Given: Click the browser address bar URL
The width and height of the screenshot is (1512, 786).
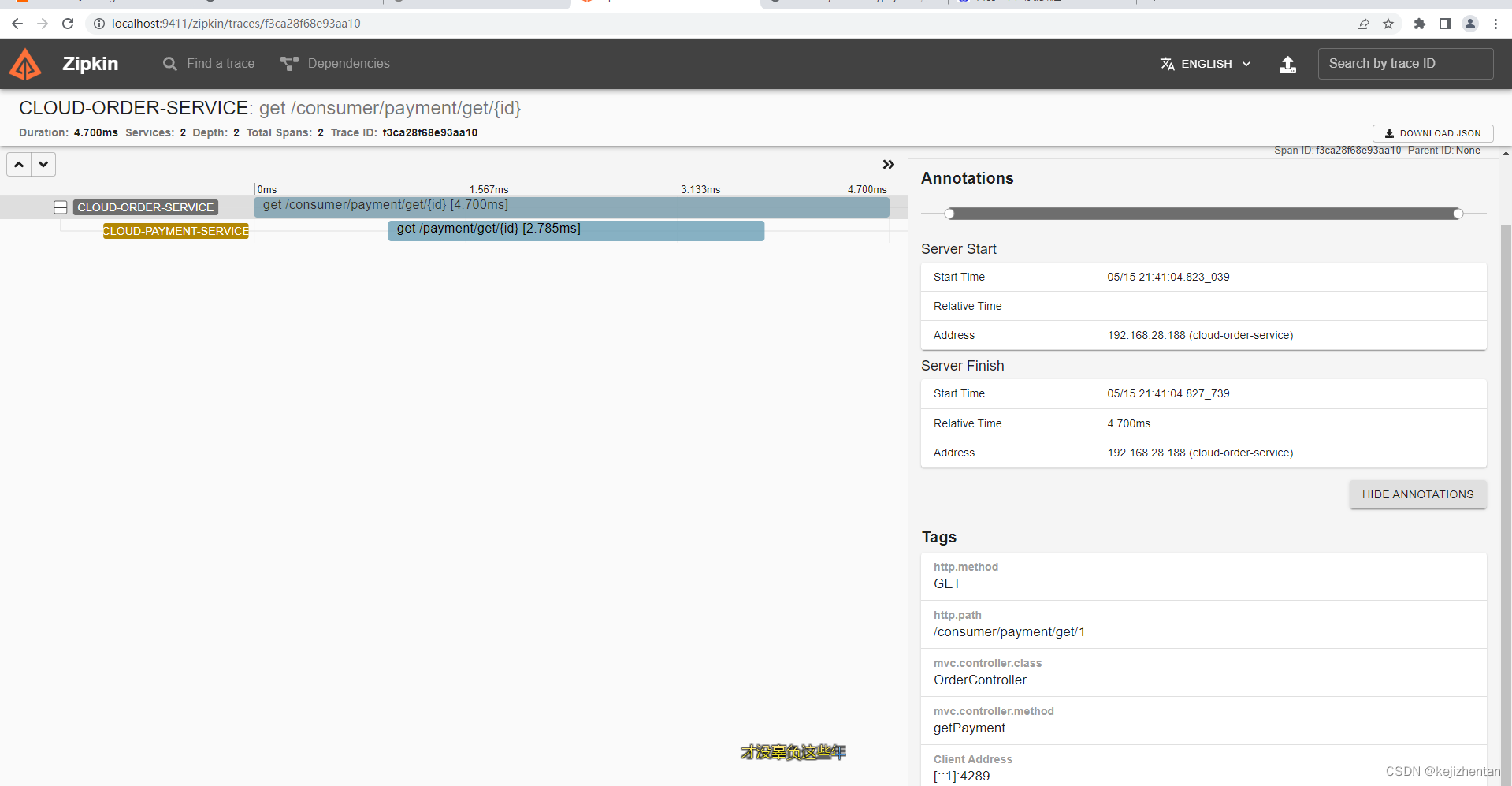Looking at the screenshot, I should click(x=236, y=24).
